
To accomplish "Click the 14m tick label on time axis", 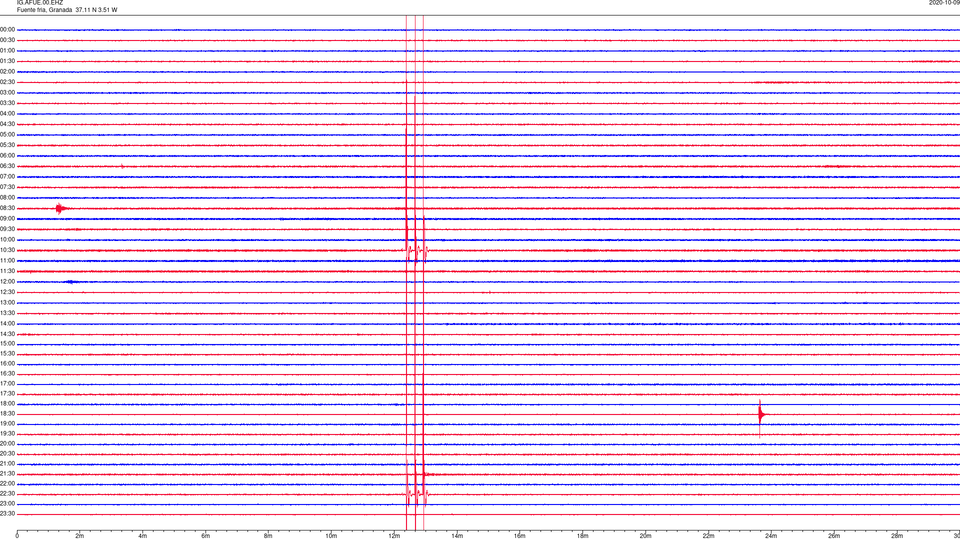I will coord(457,536).
